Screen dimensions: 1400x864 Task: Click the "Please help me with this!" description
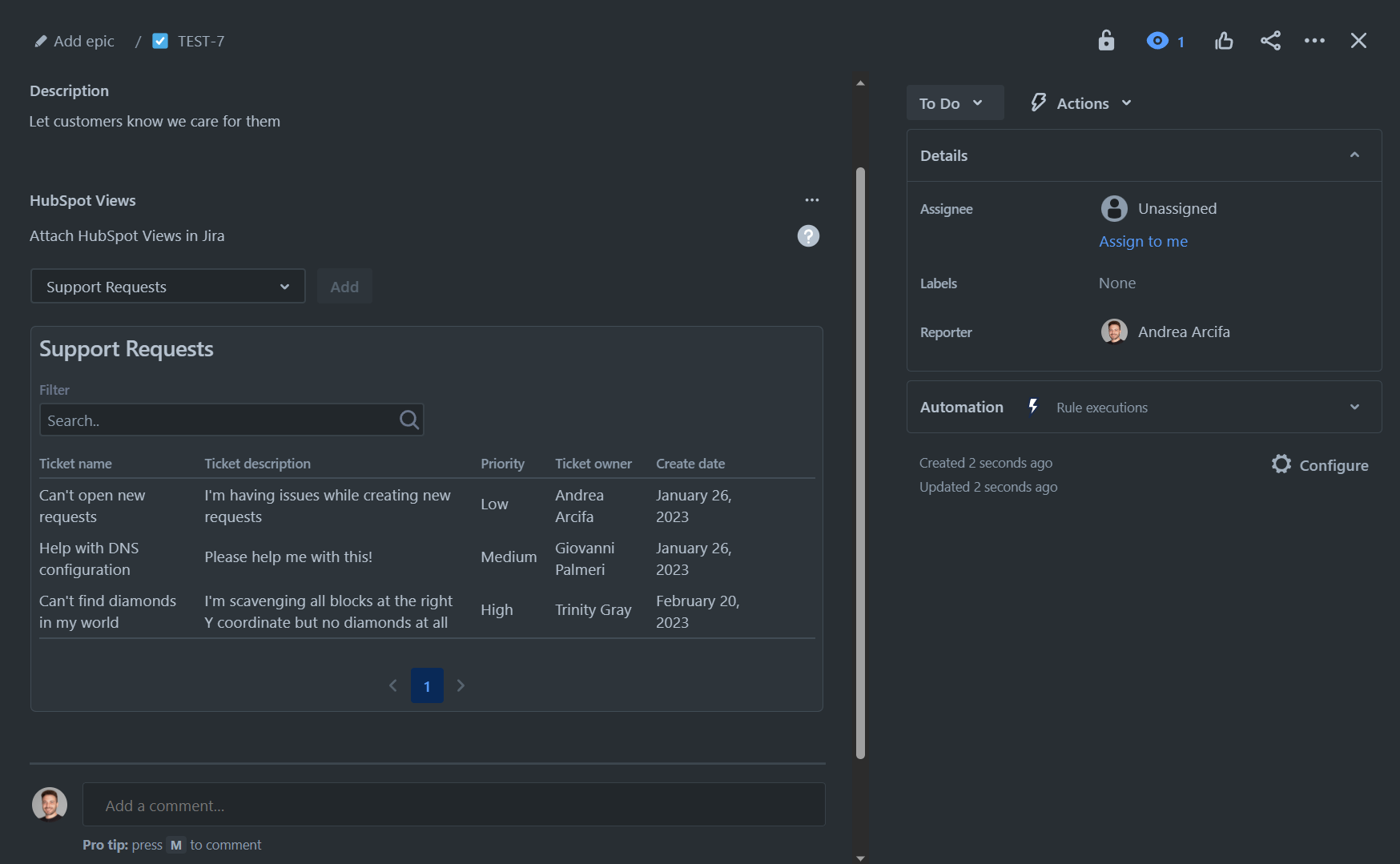[288, 557]
